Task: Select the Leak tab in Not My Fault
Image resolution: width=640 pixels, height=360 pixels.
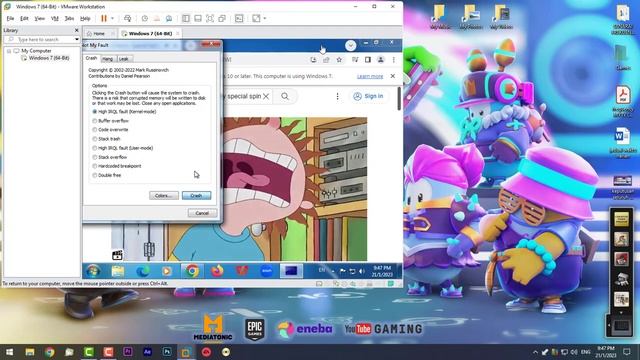Action: tap(124, 59)
